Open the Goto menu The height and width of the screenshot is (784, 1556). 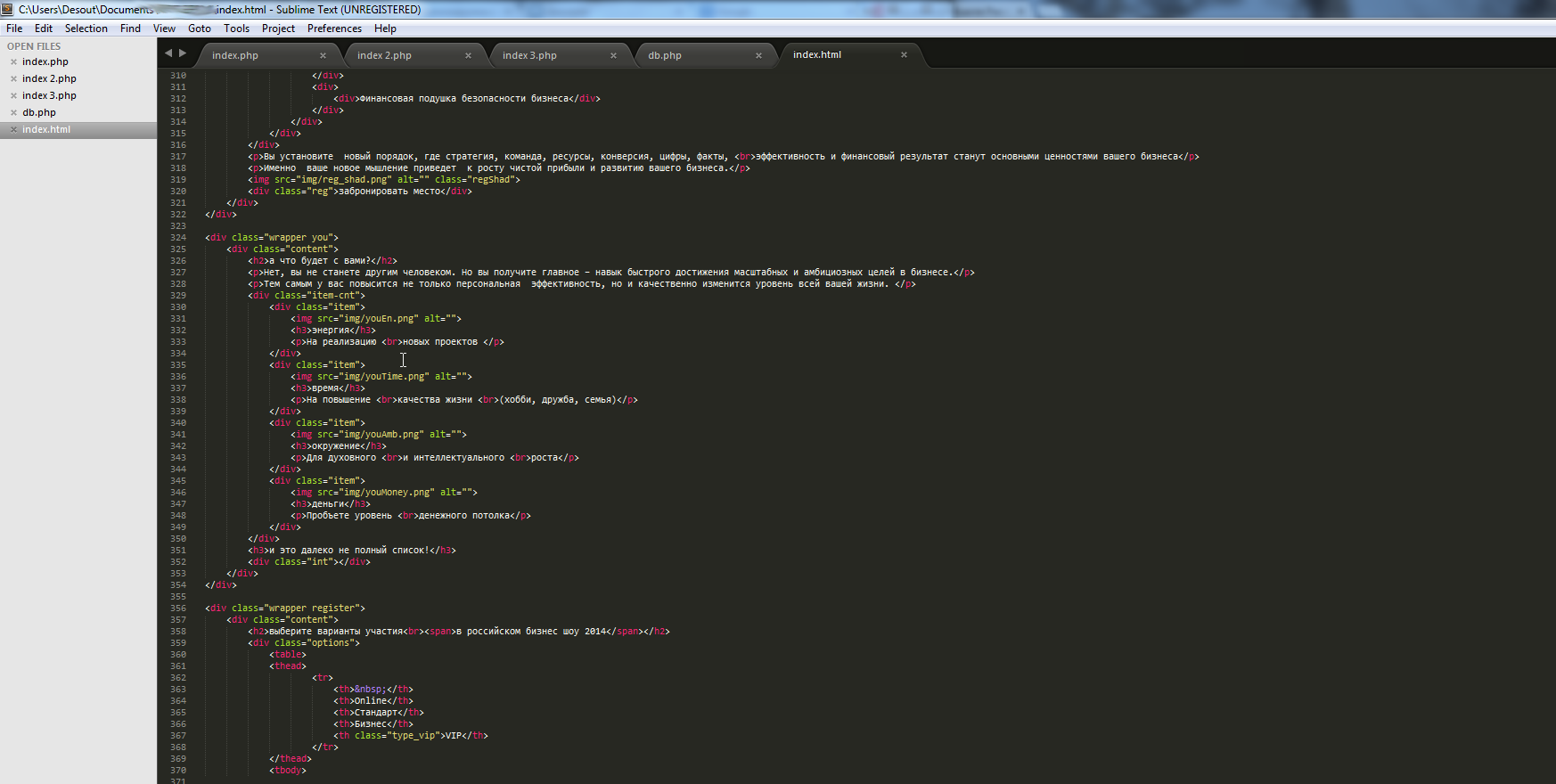pos(200,29)
